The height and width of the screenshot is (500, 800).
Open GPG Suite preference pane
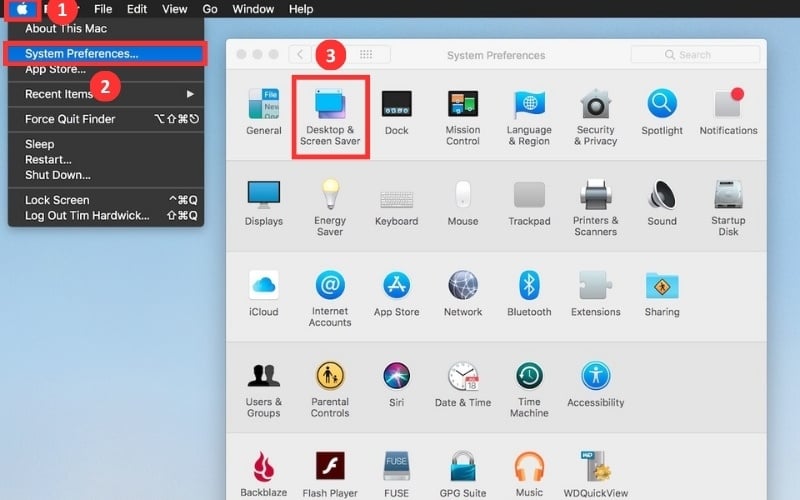[x=463, y=474]
